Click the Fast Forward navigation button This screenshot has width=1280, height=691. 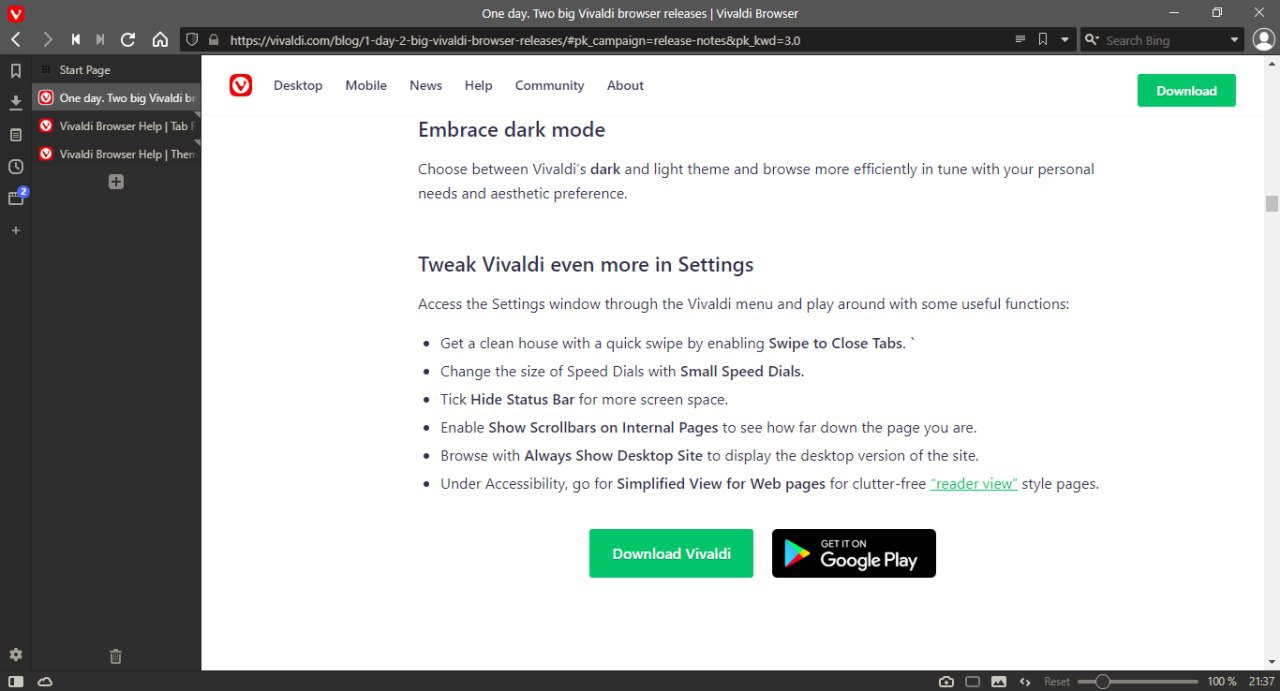(x=100, y=40)
